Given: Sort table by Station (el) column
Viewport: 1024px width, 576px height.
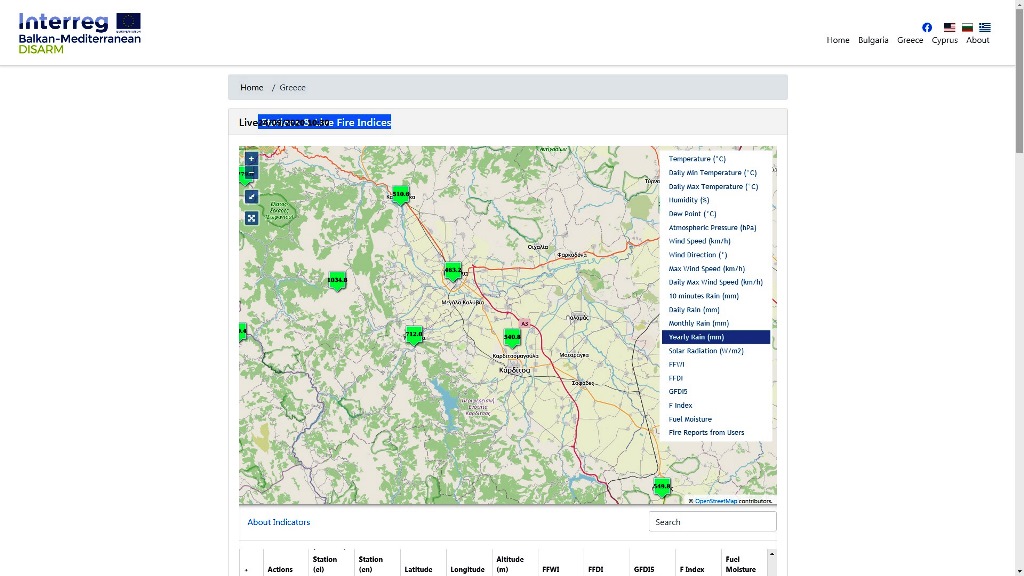Looking at the screenshot, I should (325, 564).
